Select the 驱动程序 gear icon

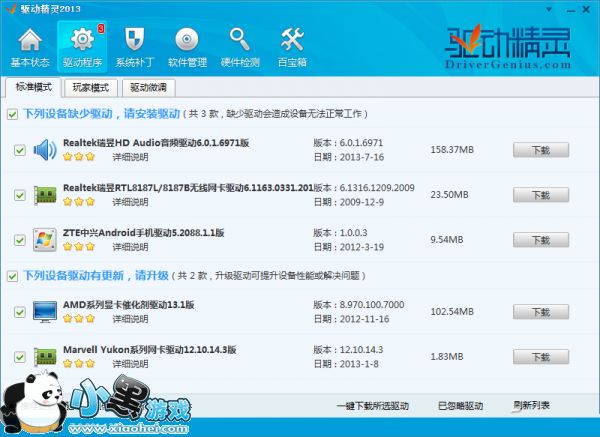tap(82, 47)
